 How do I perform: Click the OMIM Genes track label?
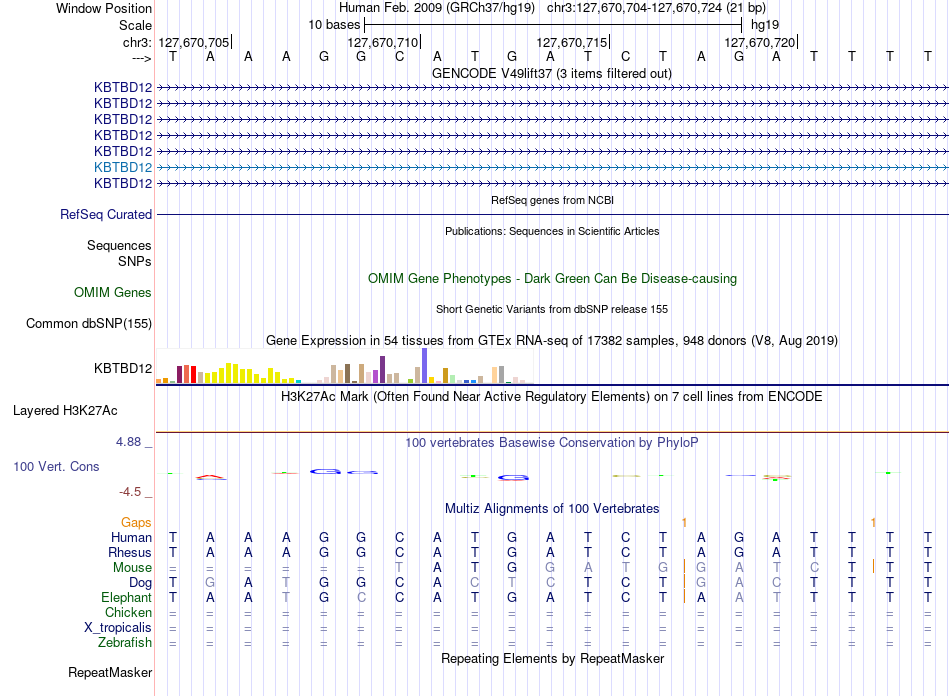113,293
